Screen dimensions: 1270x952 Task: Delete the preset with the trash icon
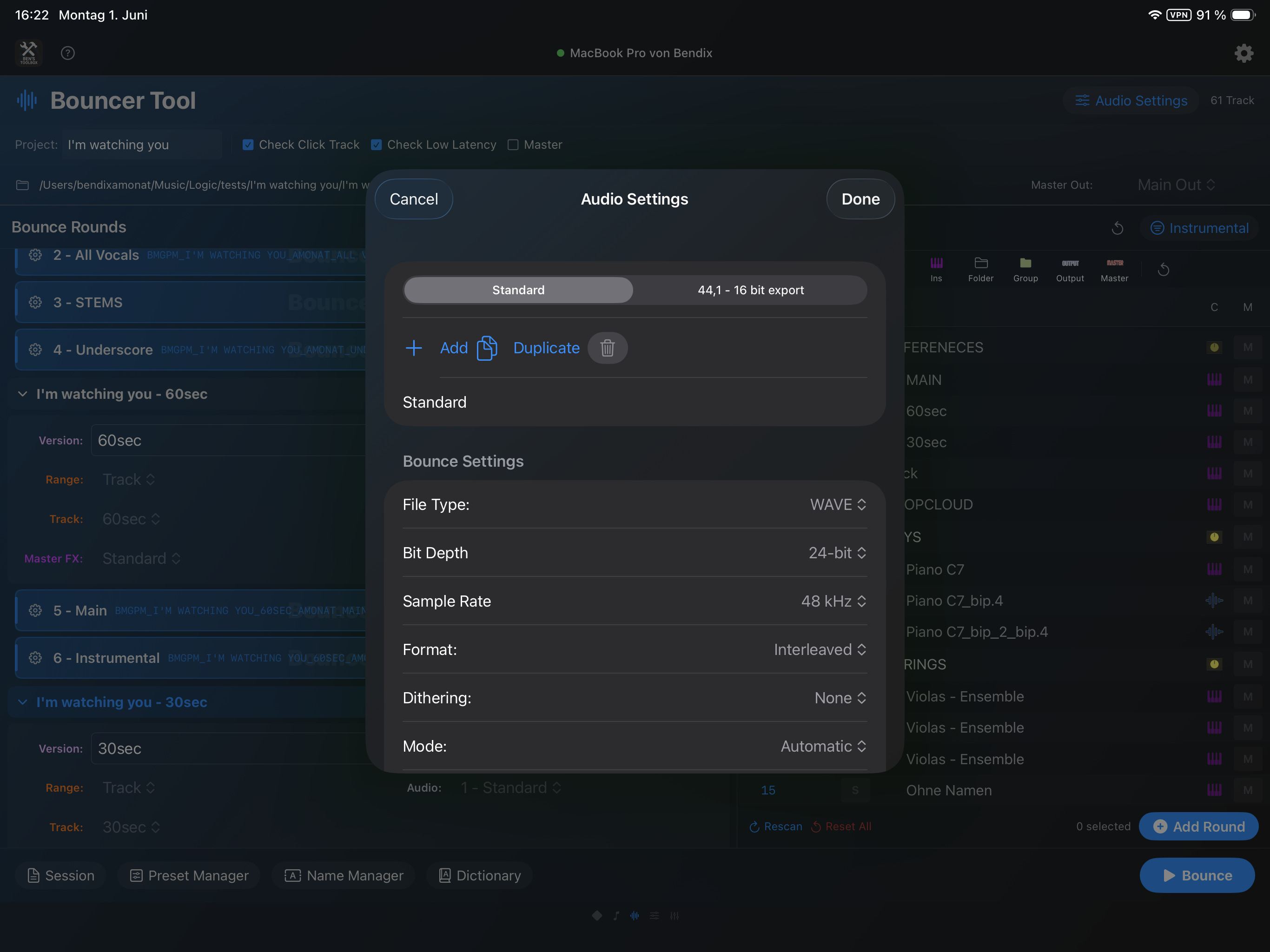point(608,348)
